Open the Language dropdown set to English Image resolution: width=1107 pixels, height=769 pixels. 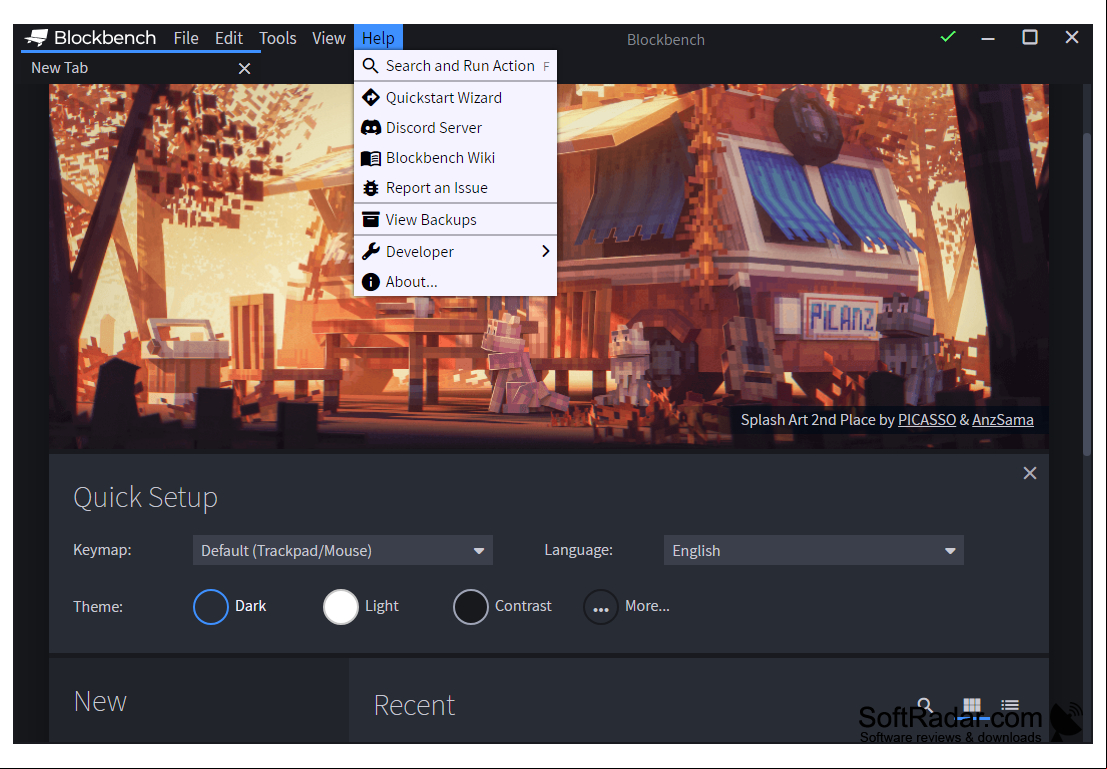(x=813, y=550)
